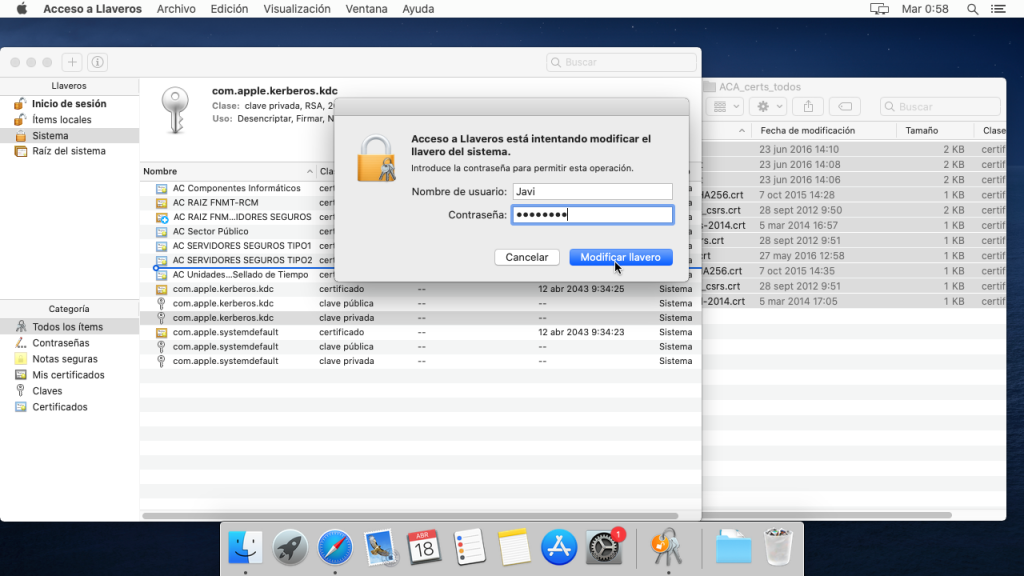Open Calendar from the Dock
The height and width of the screenshot is (576, 1024).
click(x=424, y=547)
